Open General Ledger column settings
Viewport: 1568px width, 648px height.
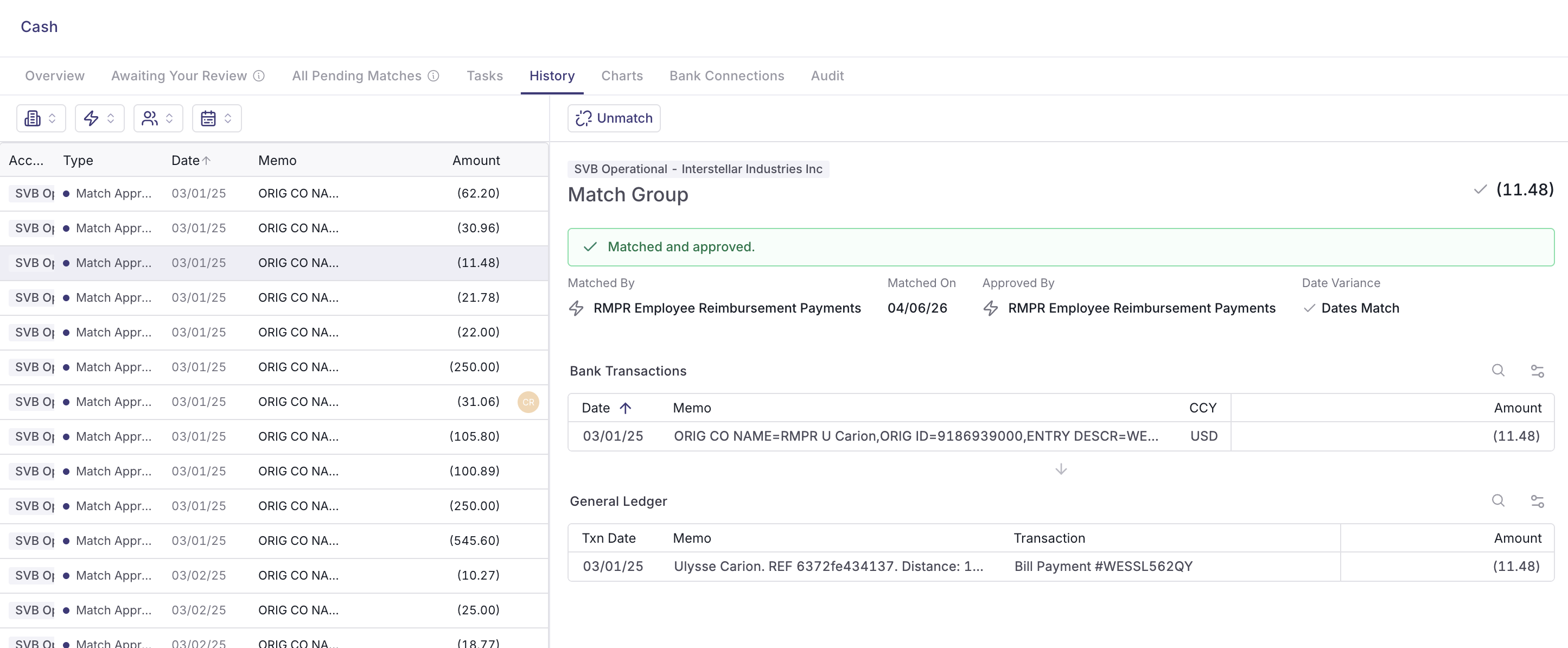tap(1537, 500)
